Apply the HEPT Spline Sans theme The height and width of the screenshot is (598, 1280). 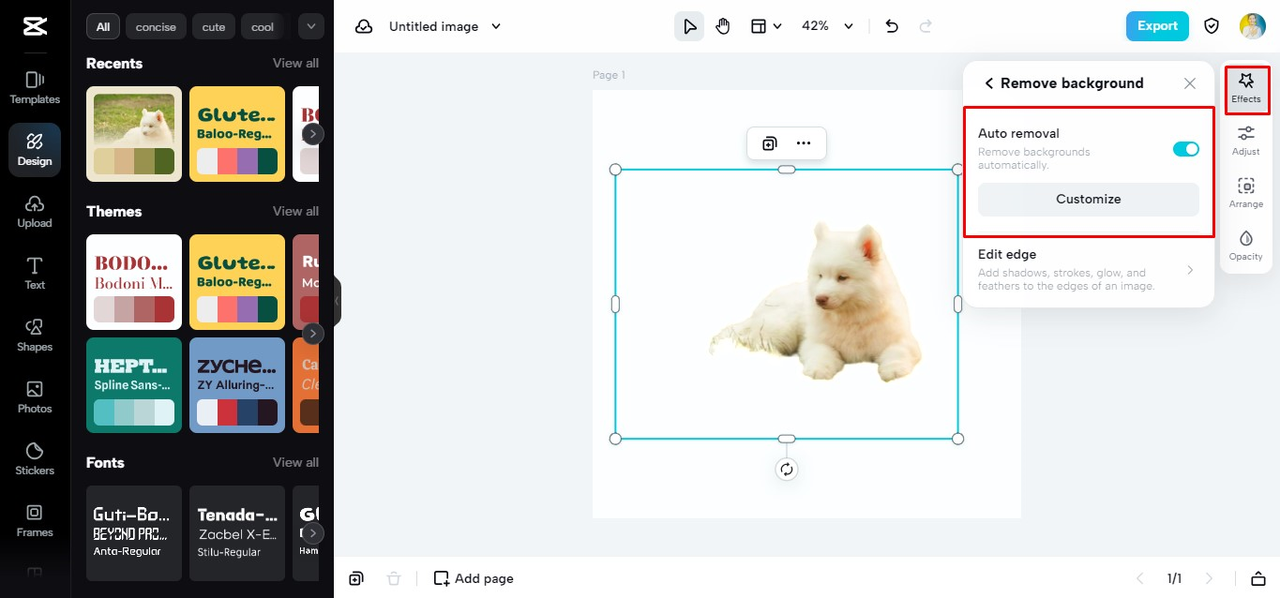(134, 385)
